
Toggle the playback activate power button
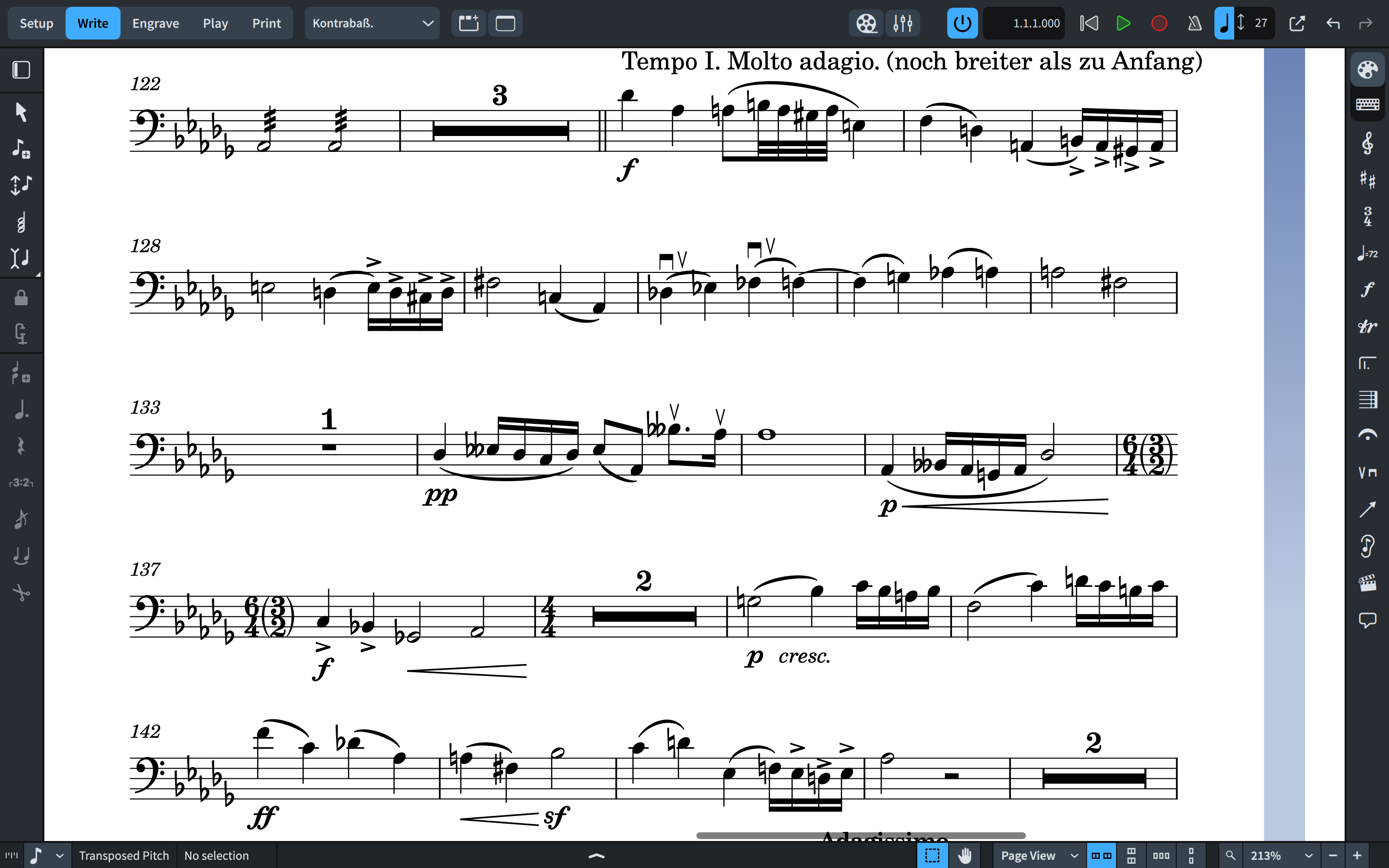point(963,24)
